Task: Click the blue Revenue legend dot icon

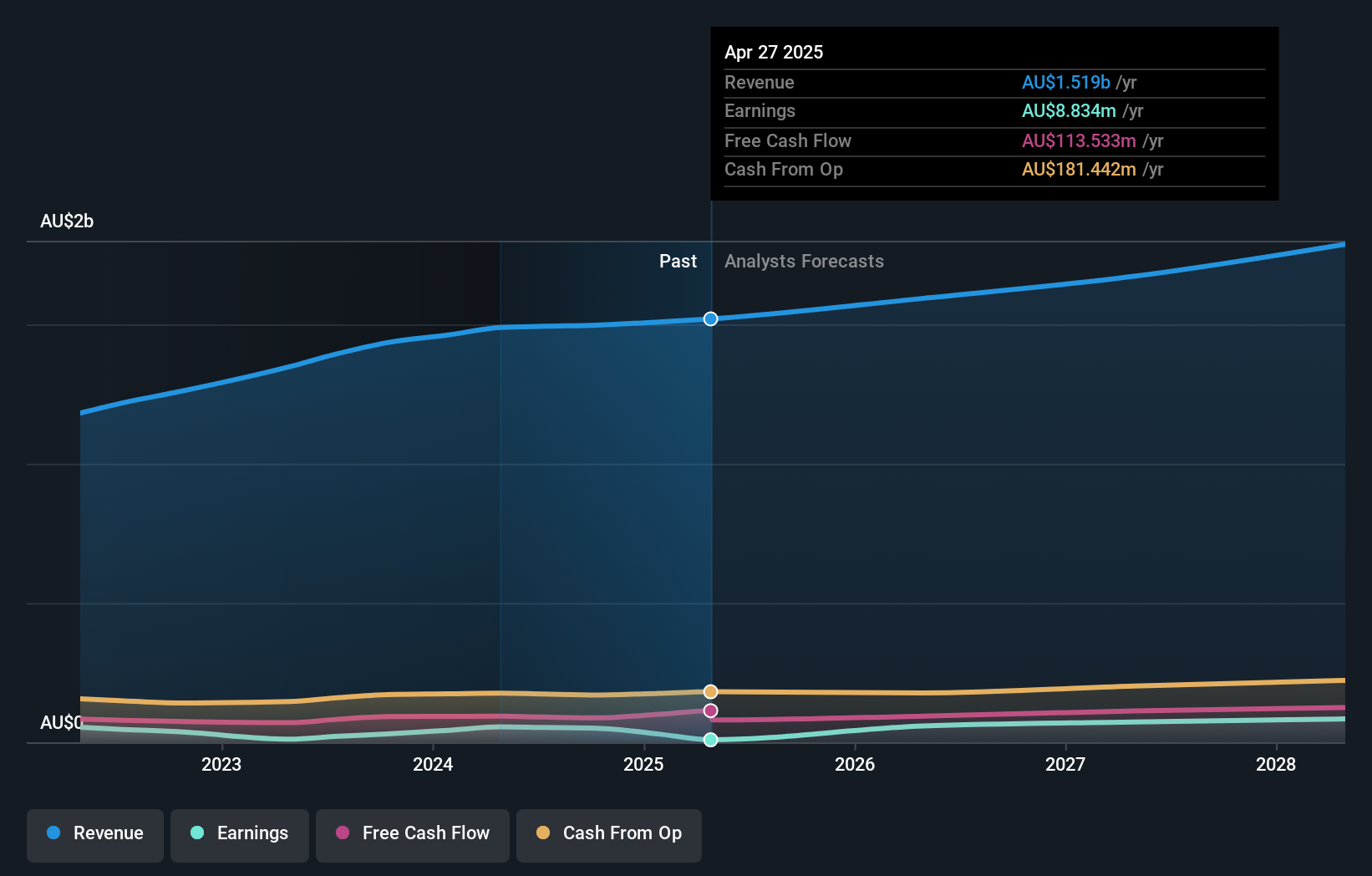Action: click(52, 833)
